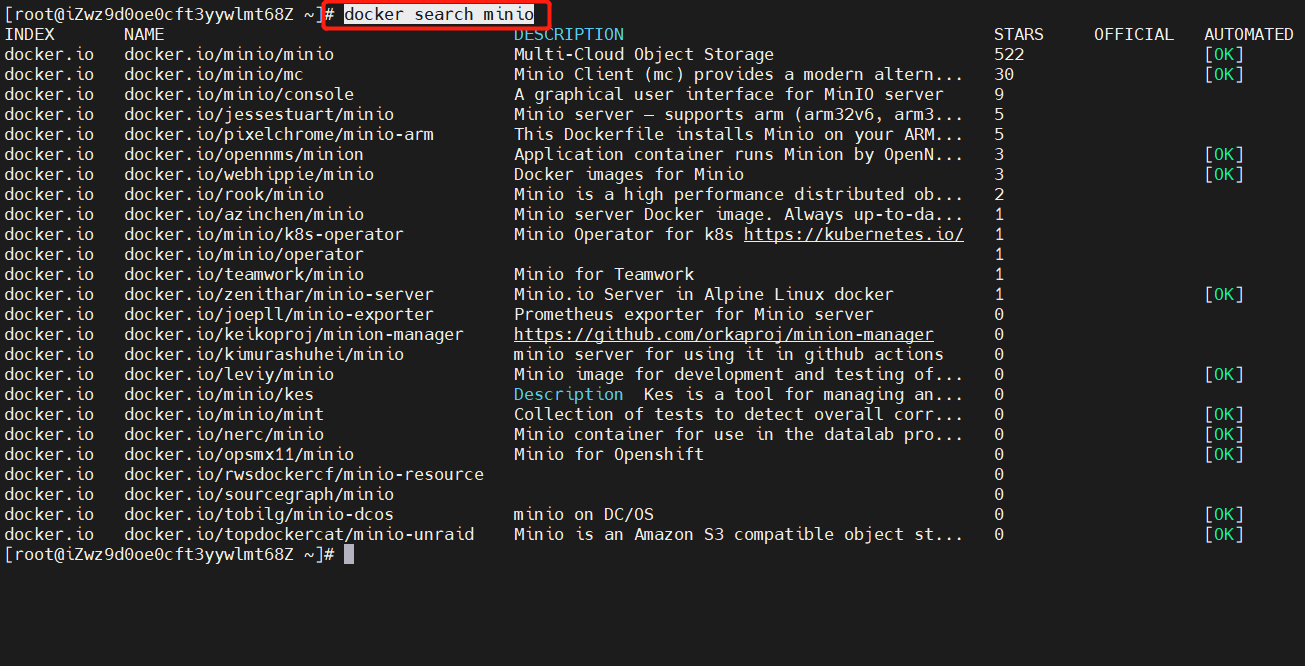
Task: Open the kubernetes.io link in descriptions
Action: 854,234
